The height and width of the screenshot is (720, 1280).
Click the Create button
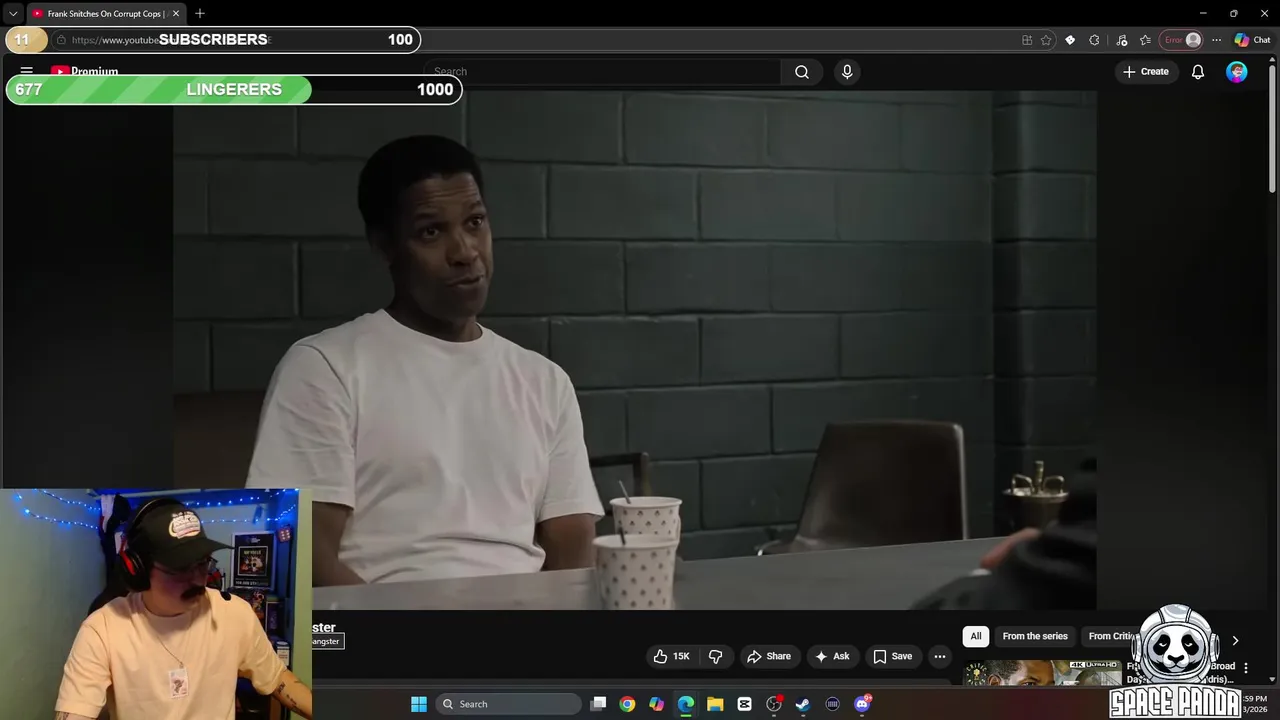[x=1146, y=72]
